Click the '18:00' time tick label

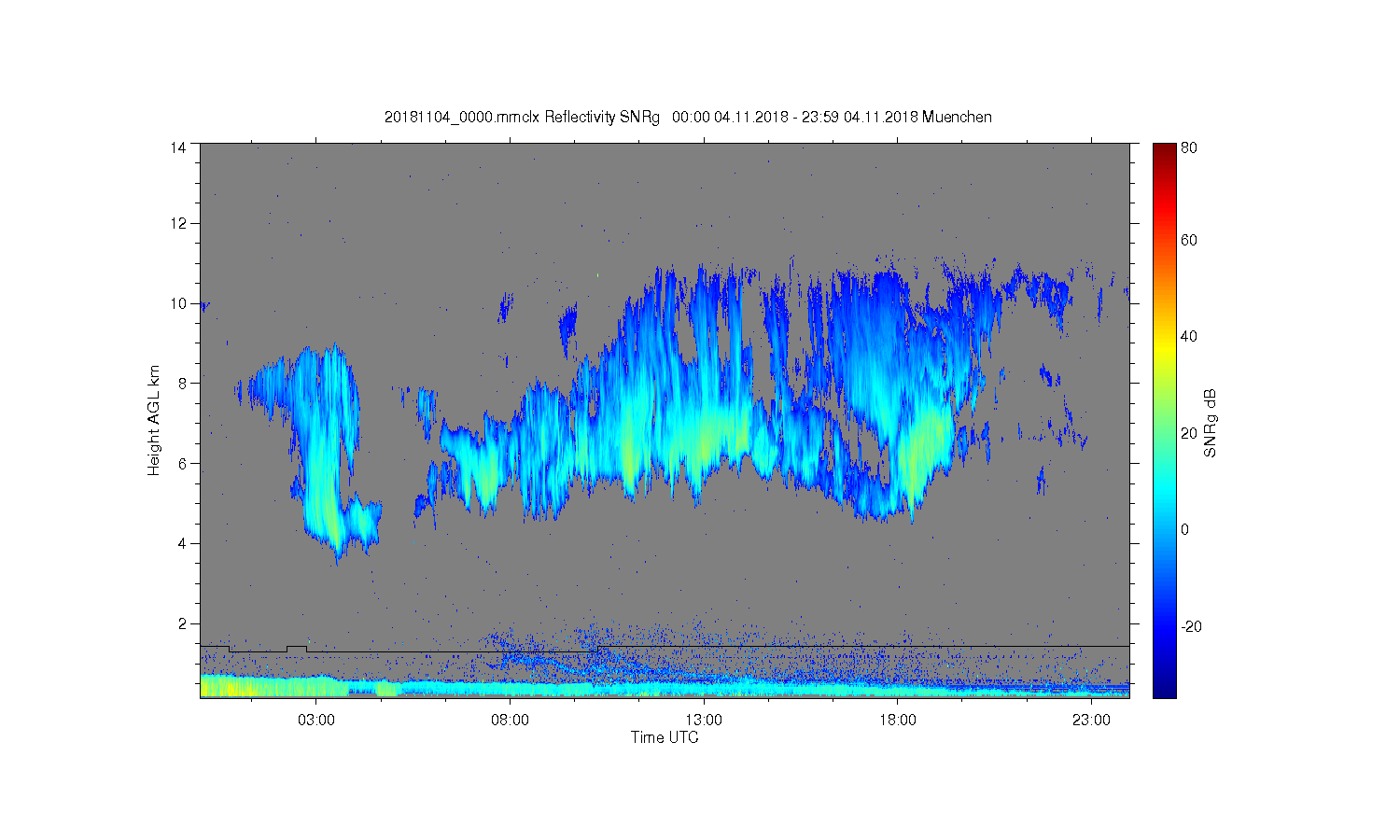click(x=897, y=720)
